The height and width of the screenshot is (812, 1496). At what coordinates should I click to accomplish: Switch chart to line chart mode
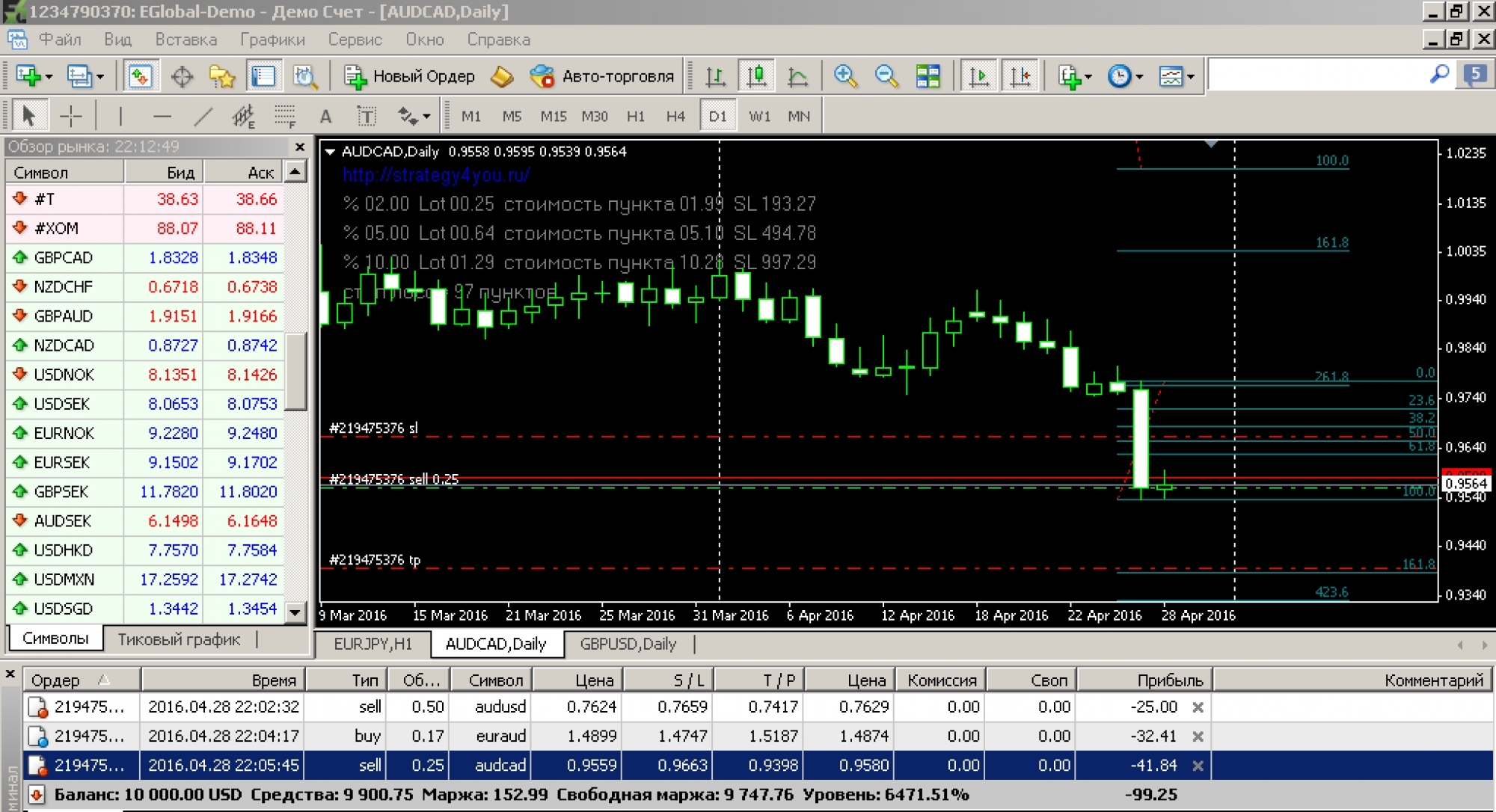(797, 76)
